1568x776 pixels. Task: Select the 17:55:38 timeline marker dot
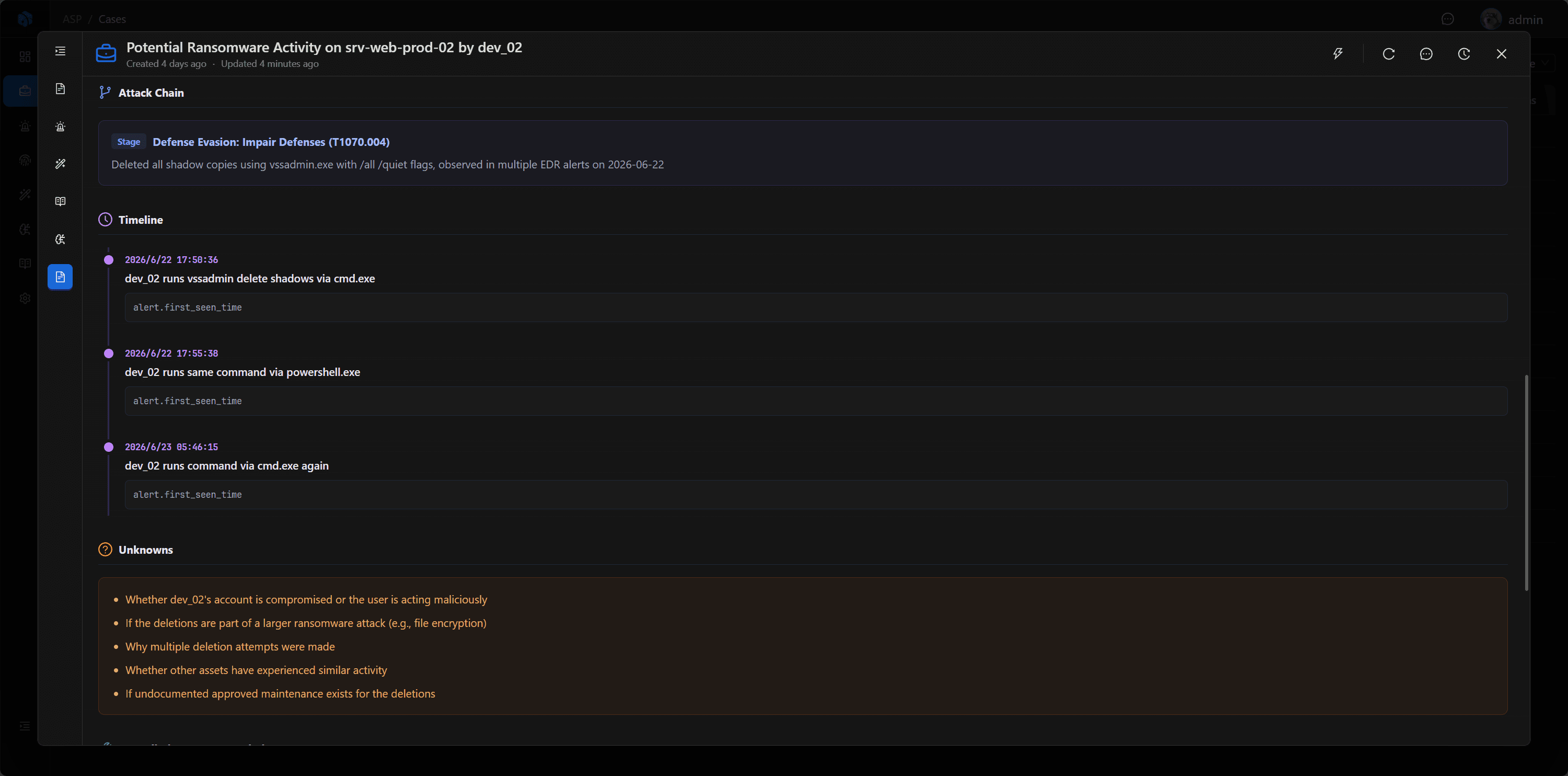[109, 354]
